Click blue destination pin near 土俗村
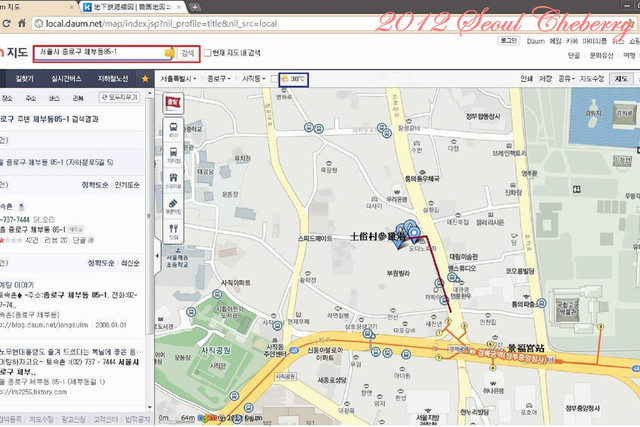This screenshot has width=640, height=427. pos(414,233)
